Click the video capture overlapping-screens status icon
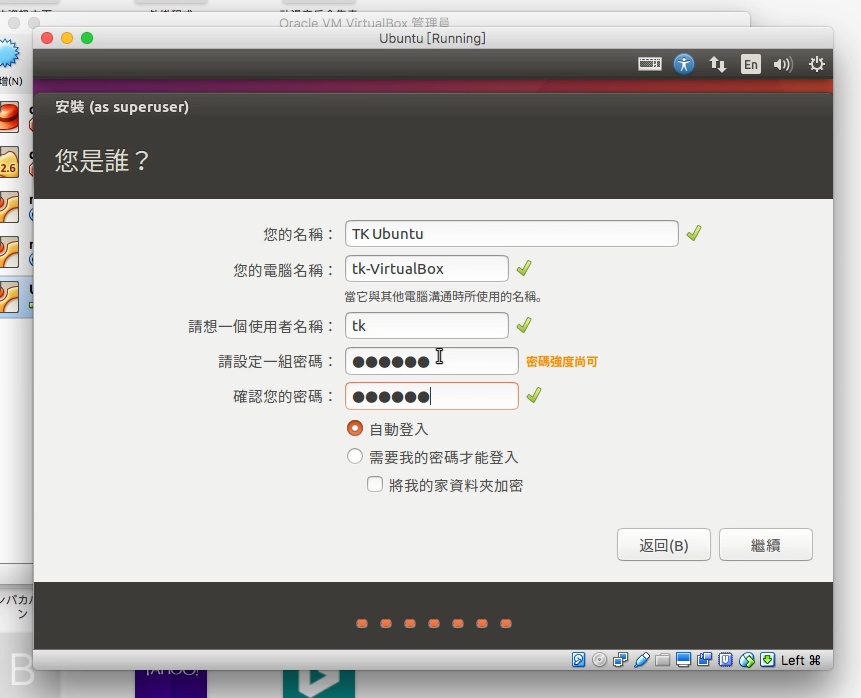Screen dimensions: 861x698 704,660
